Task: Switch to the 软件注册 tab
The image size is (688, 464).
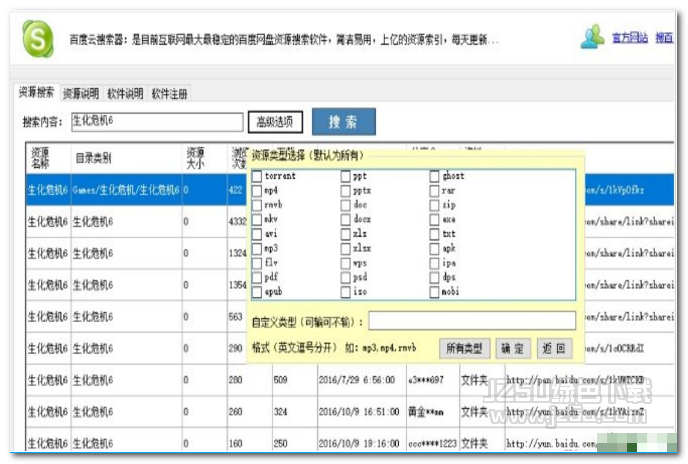Action: tap(169, 94)
